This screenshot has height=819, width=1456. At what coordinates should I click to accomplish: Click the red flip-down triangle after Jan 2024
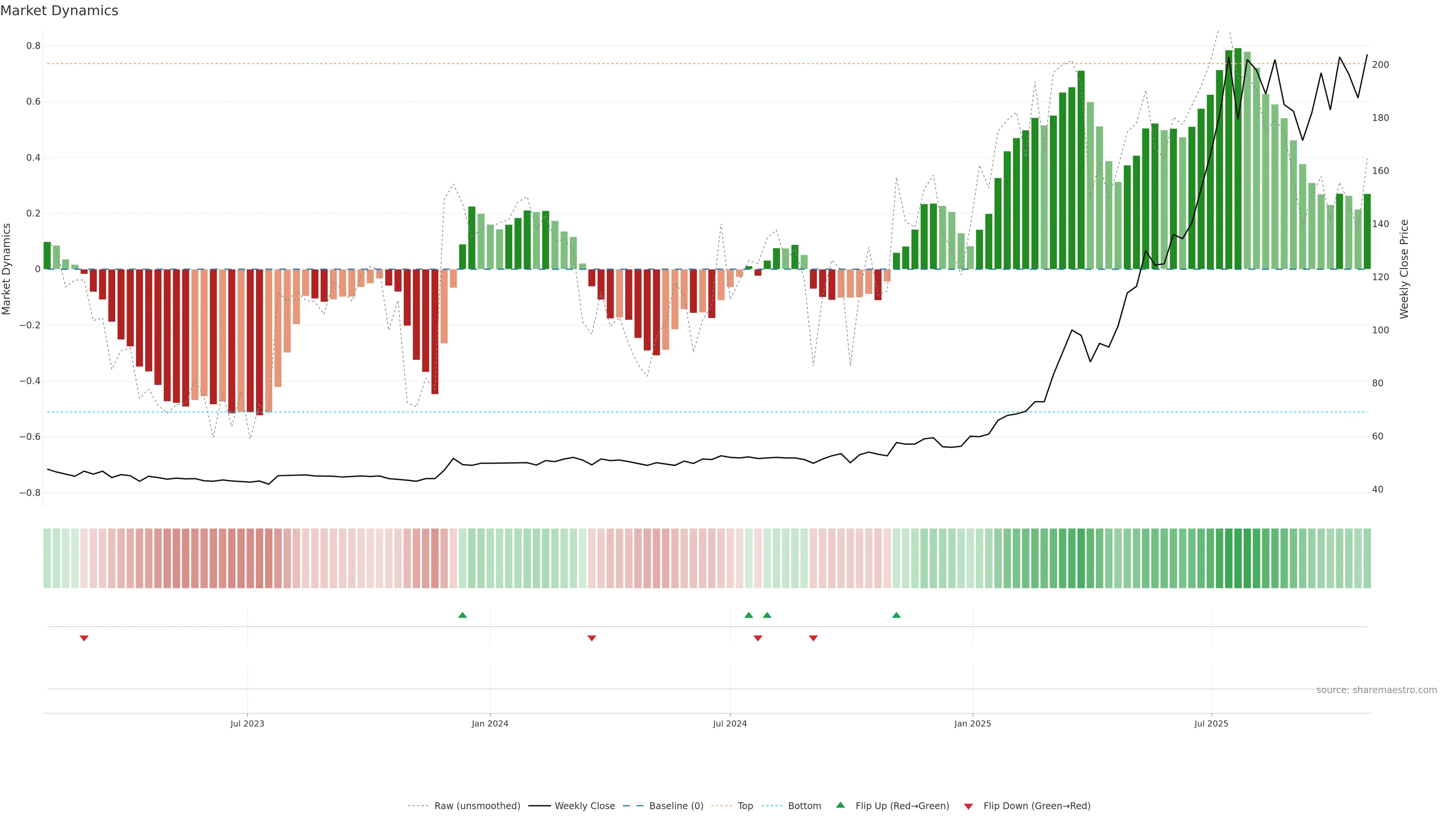(x=592, y=638)
